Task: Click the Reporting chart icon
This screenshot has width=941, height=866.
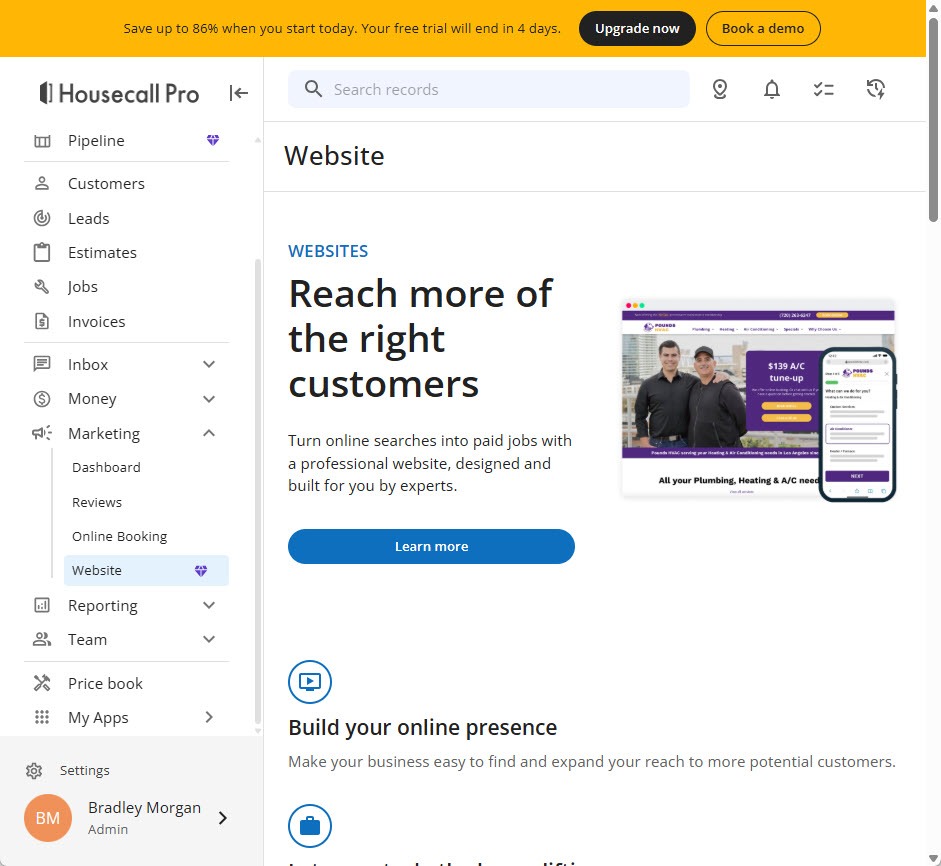Action: [x=41, y=605]
